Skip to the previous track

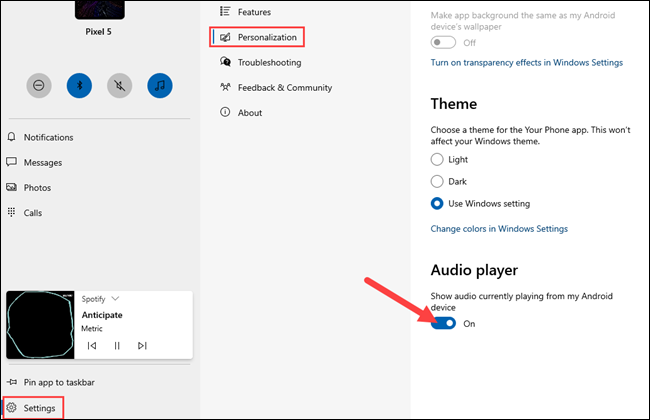click(x=92, y=346)
